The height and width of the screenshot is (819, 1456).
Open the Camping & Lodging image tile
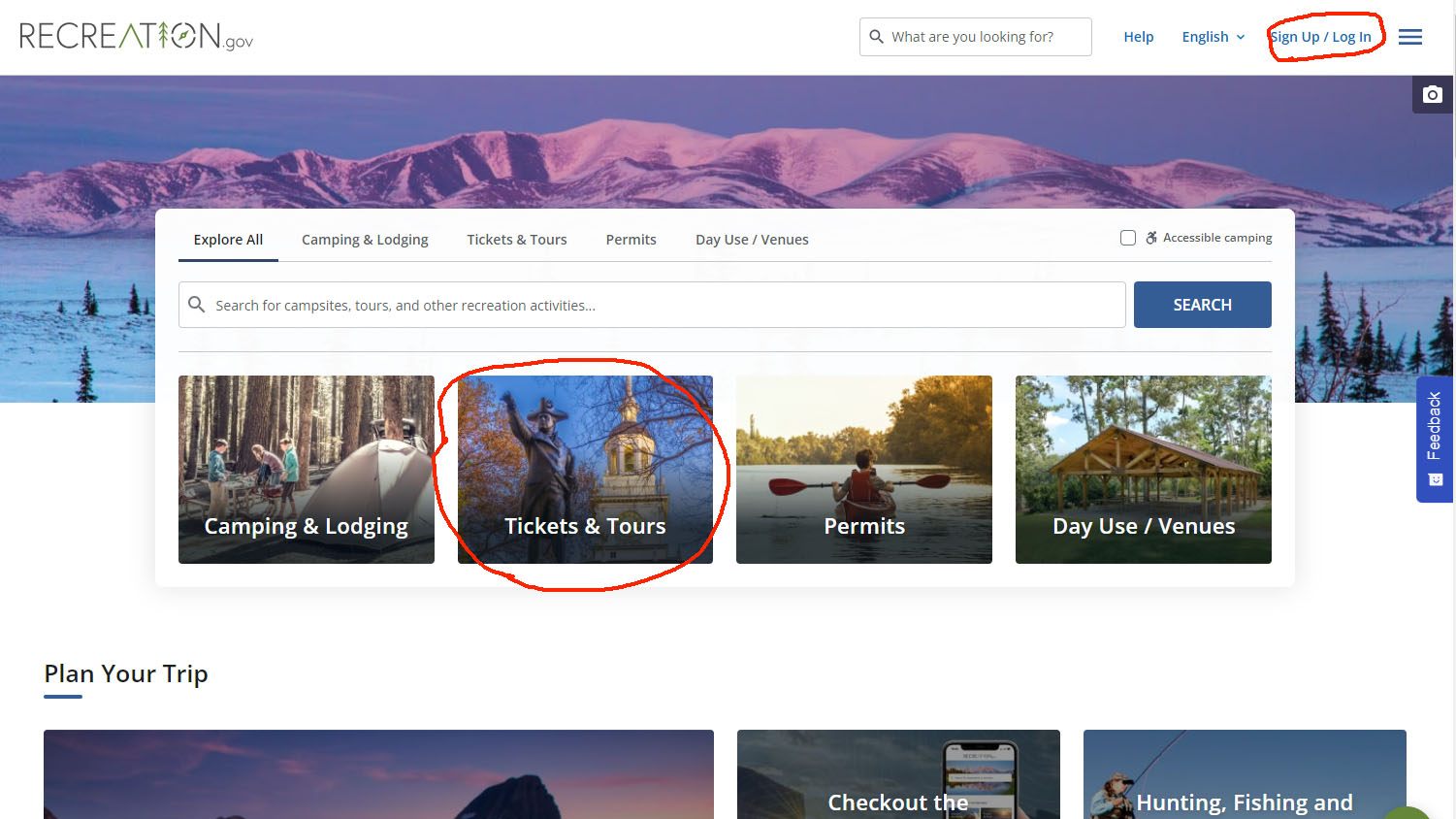pyautogui.click(x=306, y=470)
